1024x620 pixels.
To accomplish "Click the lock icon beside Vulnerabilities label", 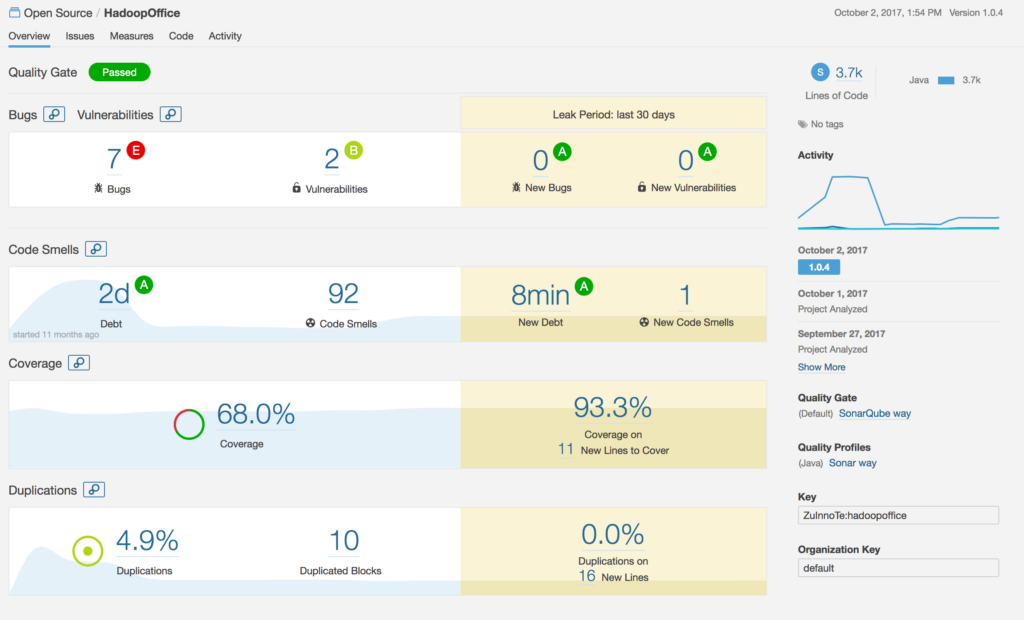I will pos(296,188).
